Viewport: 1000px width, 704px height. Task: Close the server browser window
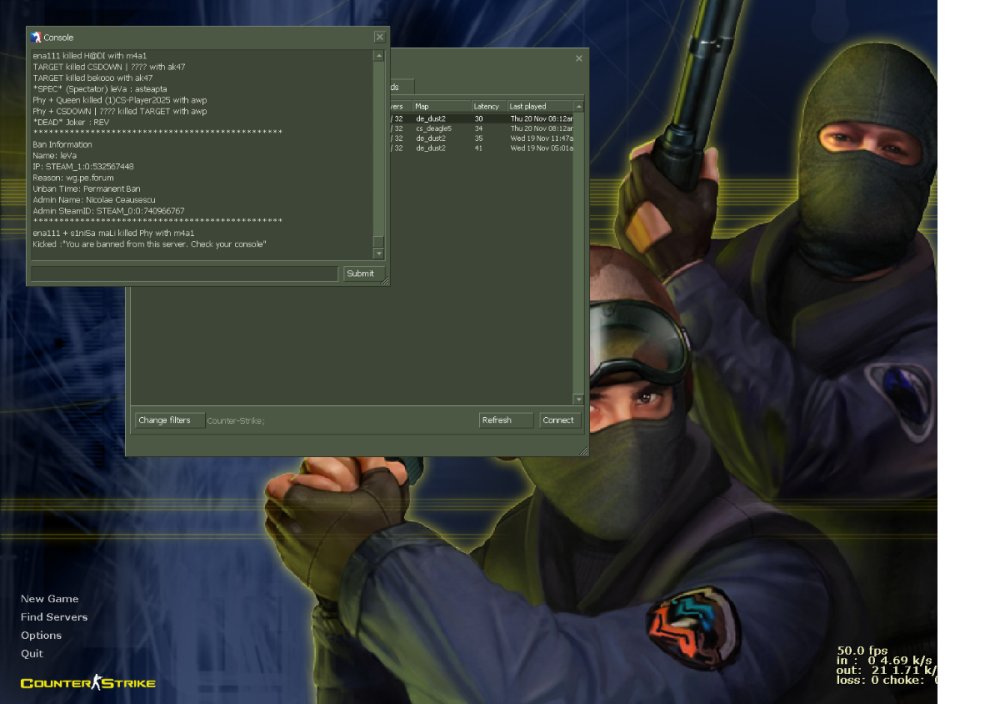578,59
